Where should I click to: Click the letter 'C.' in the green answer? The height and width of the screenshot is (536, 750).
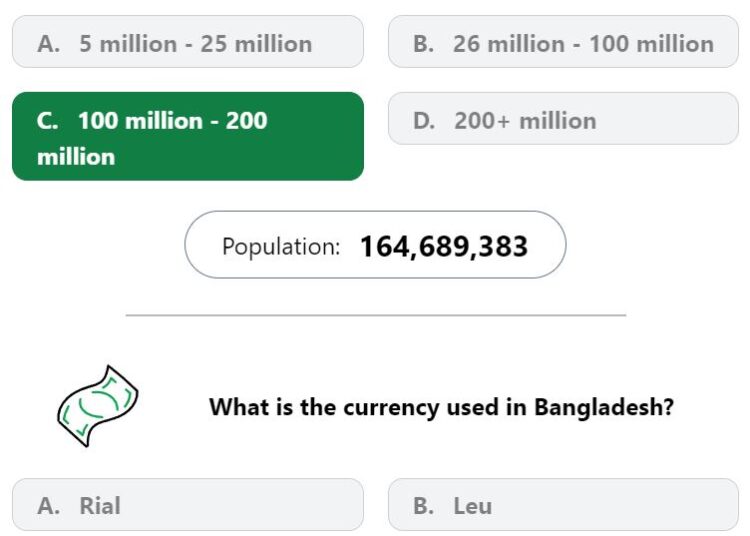coord(48,120)
